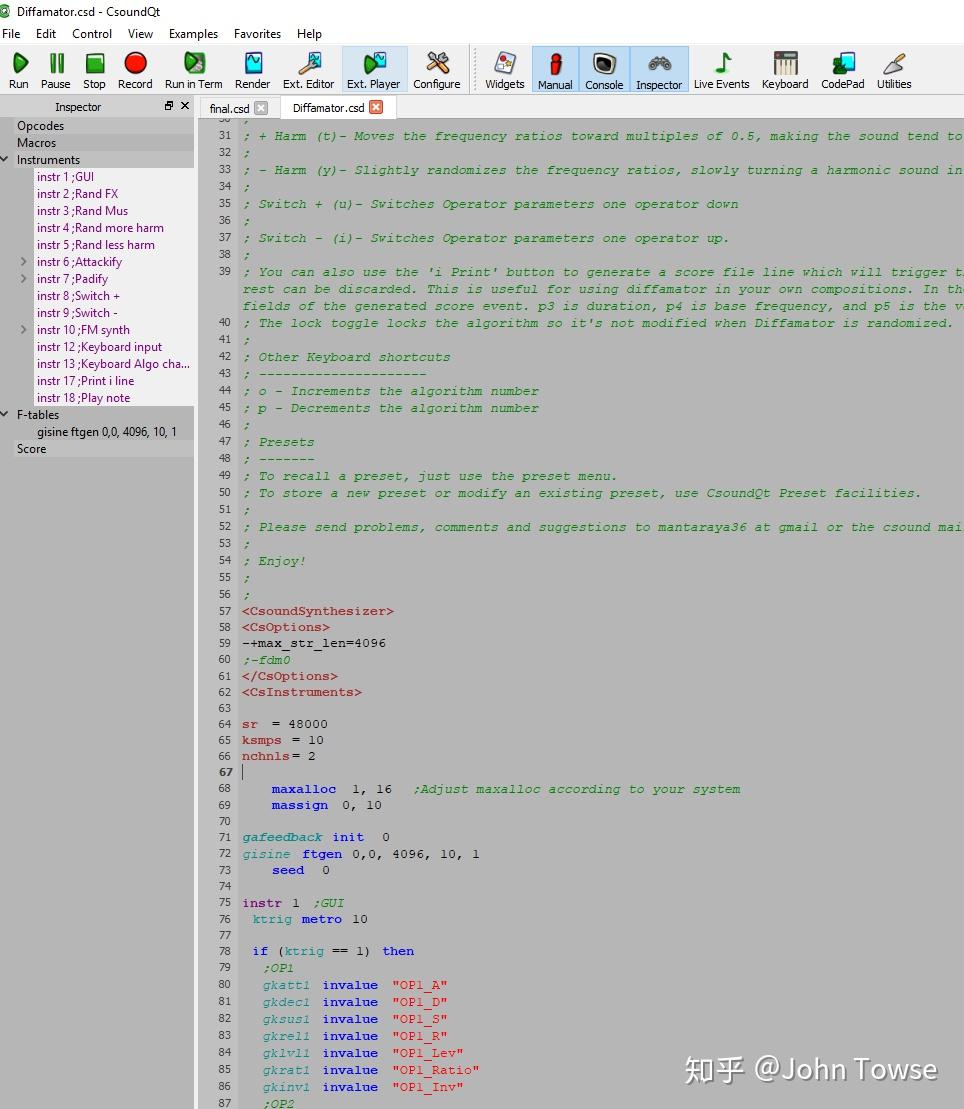Close the Diffamator.csd tab
This screenshot has width=964, height=1109.
pos(376,107)
